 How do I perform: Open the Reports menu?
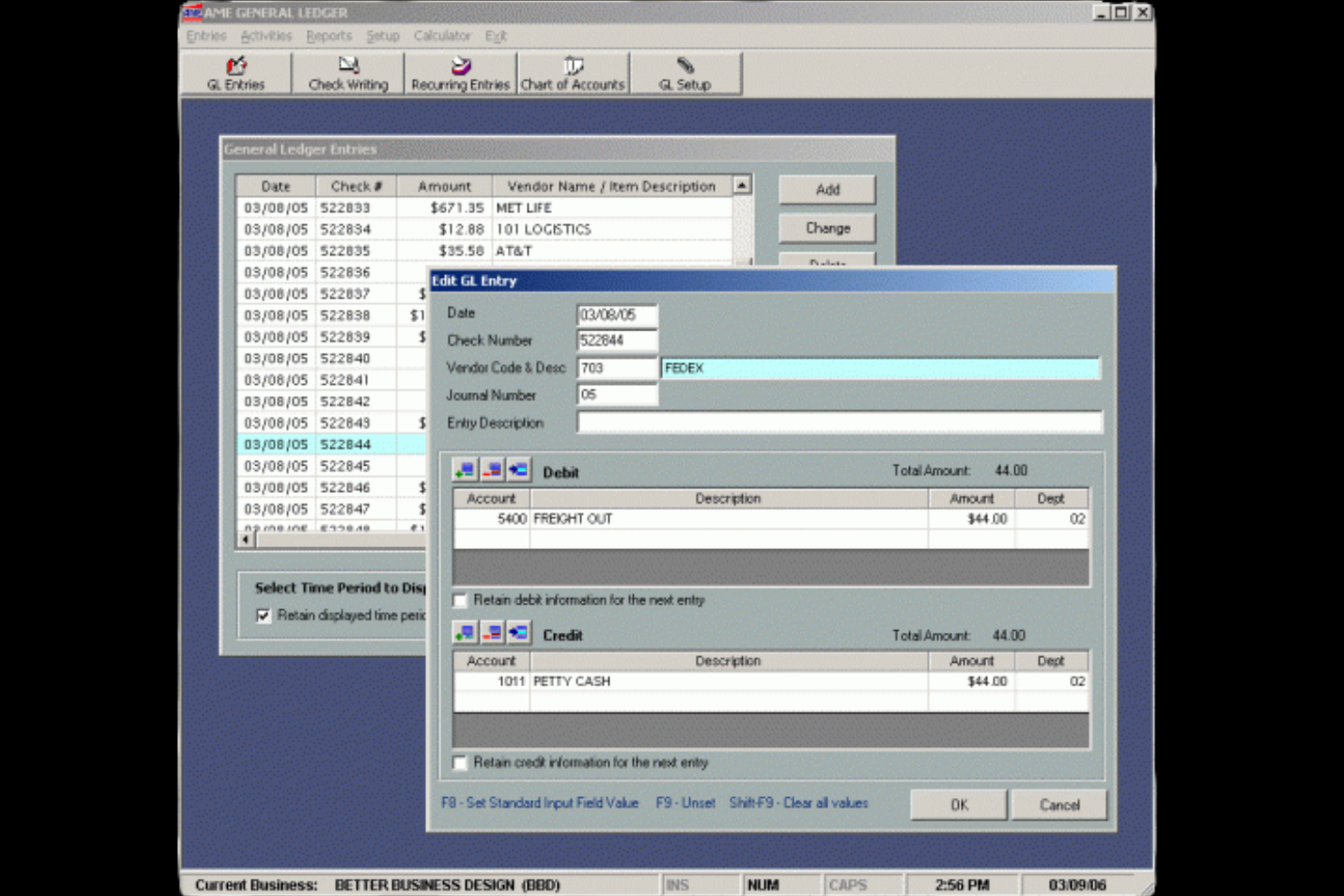pyautogui.click(x=329, y=36)
